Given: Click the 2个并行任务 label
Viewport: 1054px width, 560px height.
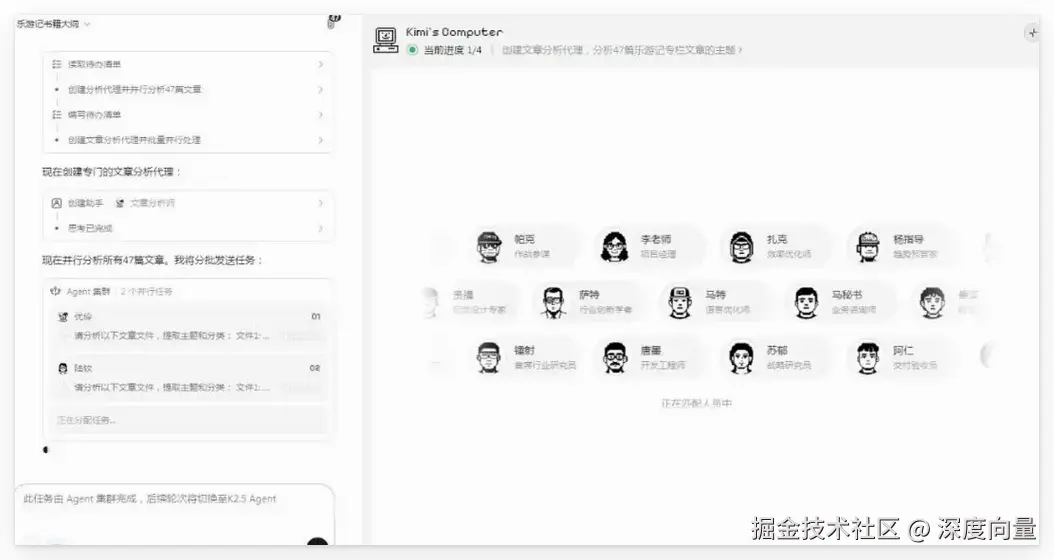Looking at the screenshot, I should click(x=147, y=291).
